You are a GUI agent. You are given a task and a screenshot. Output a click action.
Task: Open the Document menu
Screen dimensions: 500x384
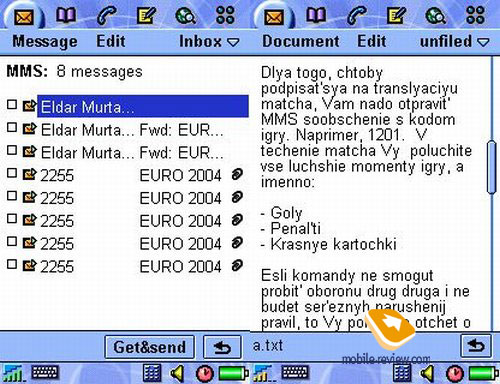[301, 42]
